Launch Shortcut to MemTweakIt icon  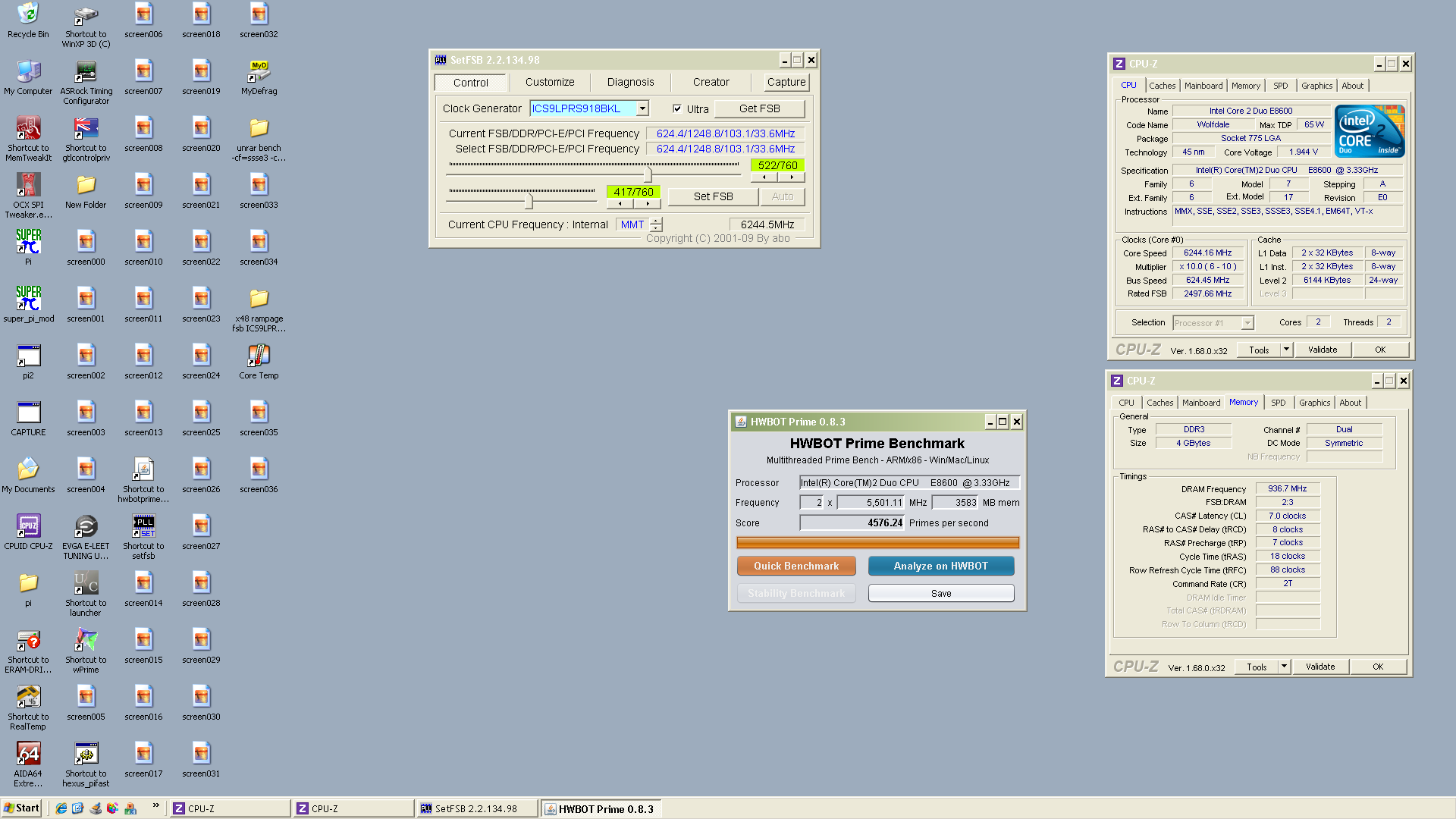tap(28, 139)
